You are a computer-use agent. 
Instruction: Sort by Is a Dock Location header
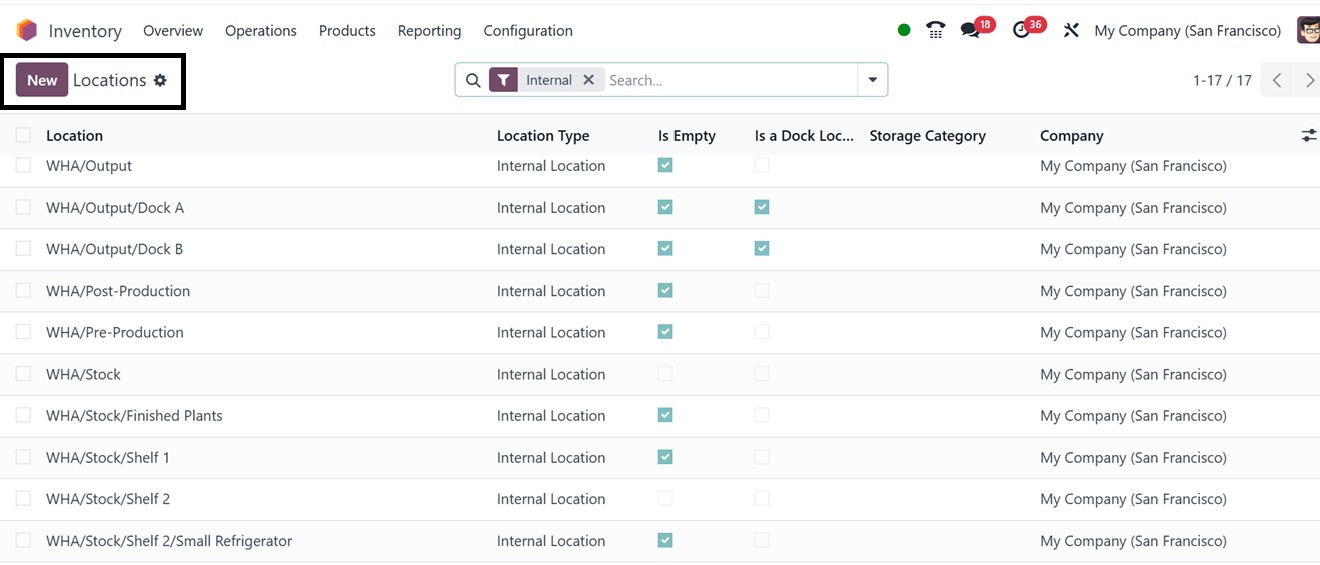pyautogui.click(x=804, y=135)
